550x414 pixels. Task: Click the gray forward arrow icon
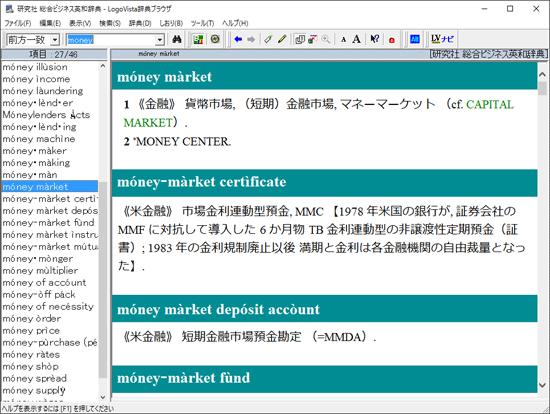(251, 39)
